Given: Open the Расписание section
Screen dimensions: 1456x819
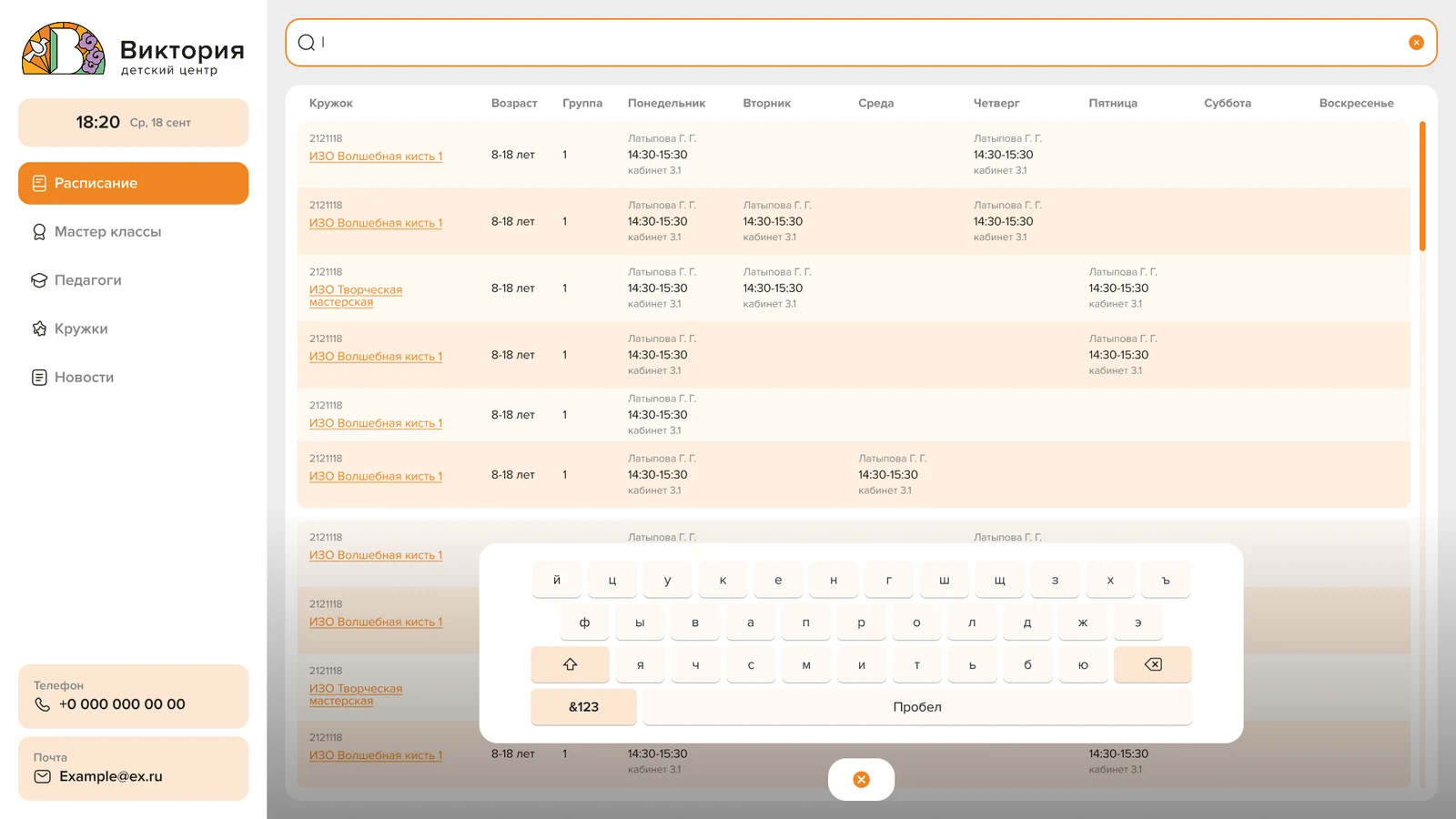Looking at the screenshot, I should tap(133, 183).
